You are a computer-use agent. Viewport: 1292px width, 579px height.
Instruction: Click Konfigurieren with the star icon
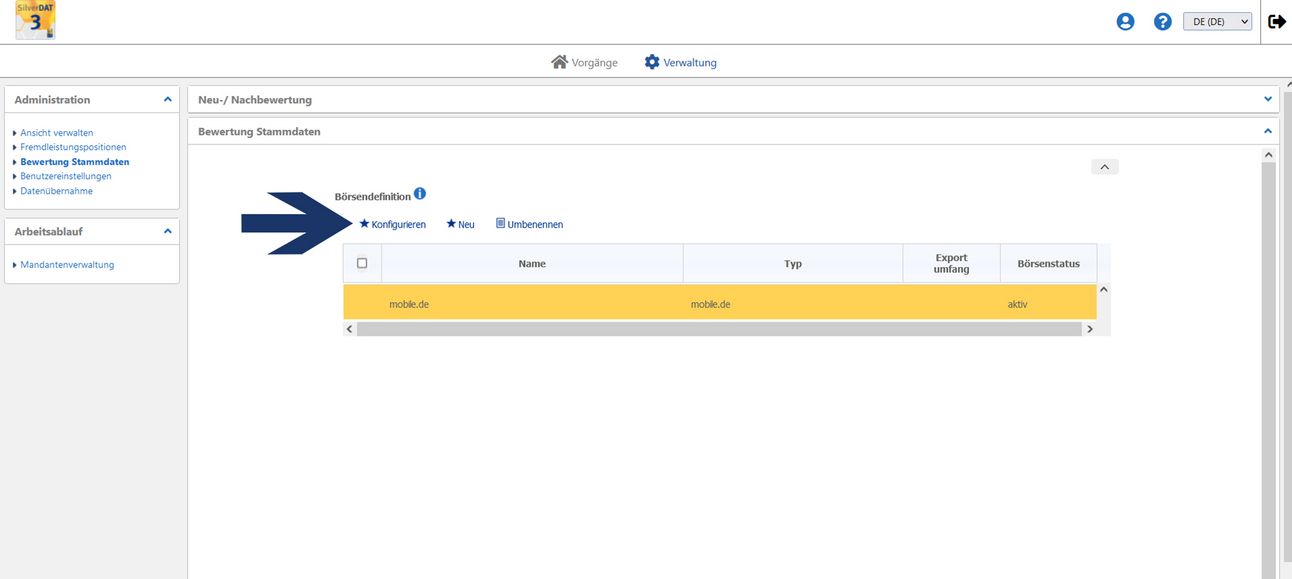392,225
